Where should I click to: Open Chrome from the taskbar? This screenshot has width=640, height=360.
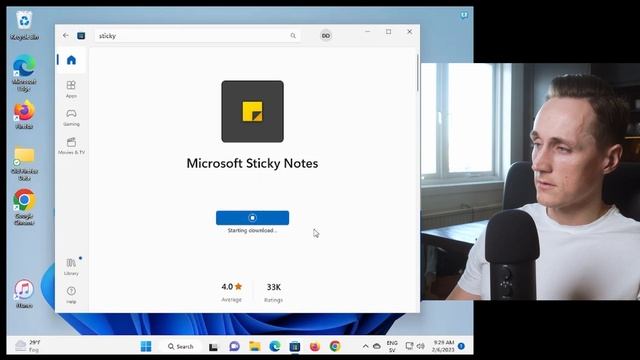335,347
